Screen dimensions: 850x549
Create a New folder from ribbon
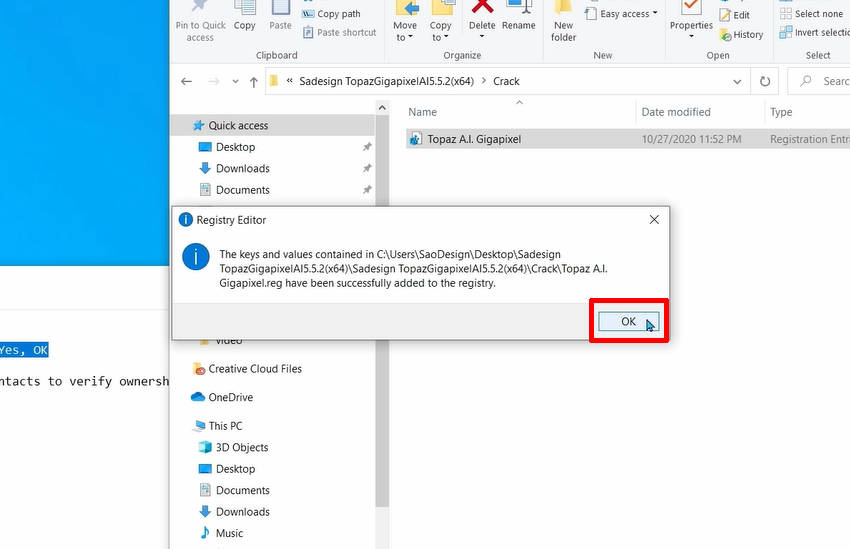pyautogui.click(x=564, y=22)
